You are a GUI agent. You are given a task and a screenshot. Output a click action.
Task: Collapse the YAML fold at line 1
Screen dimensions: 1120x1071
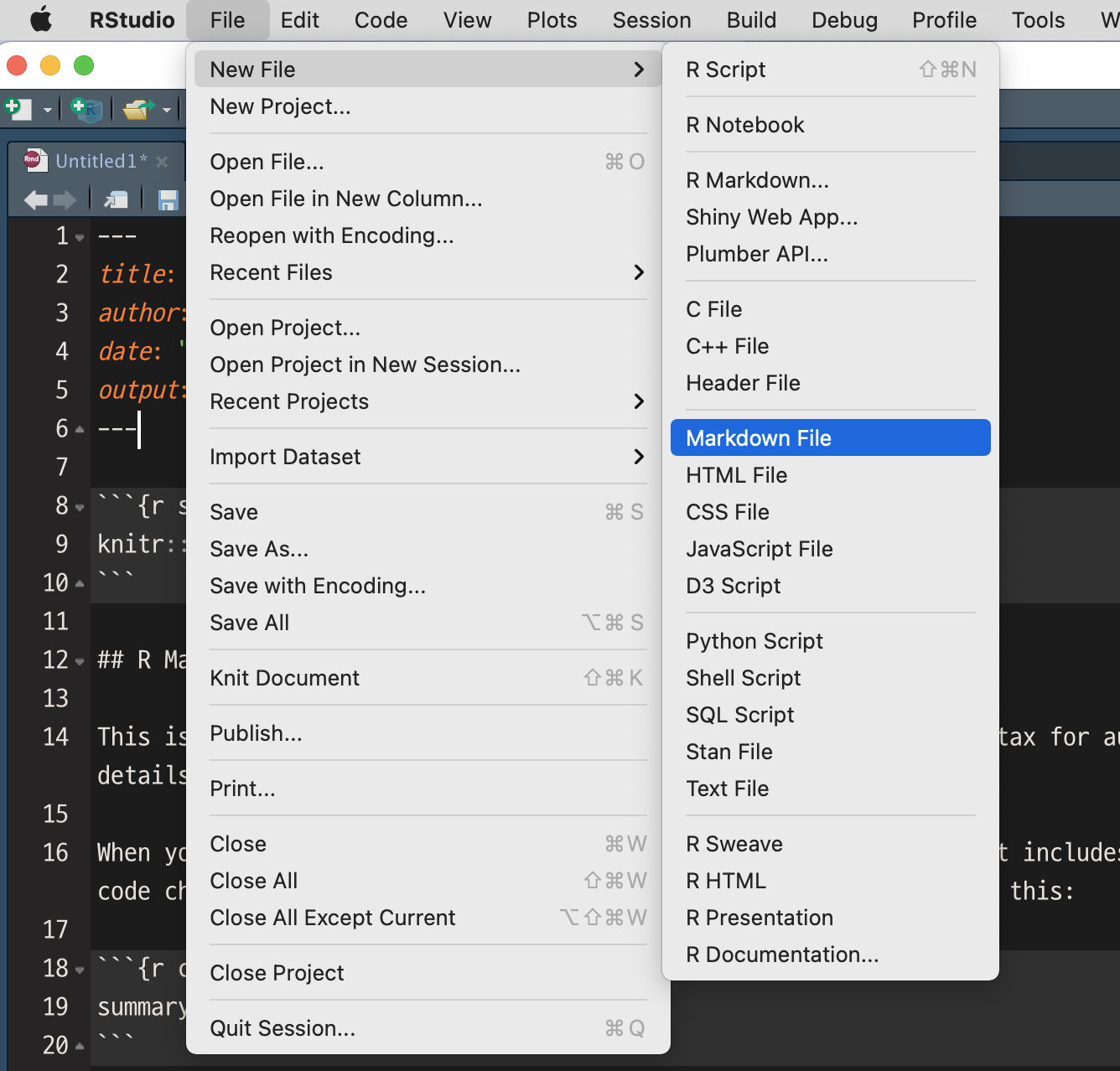pos(80,238)
